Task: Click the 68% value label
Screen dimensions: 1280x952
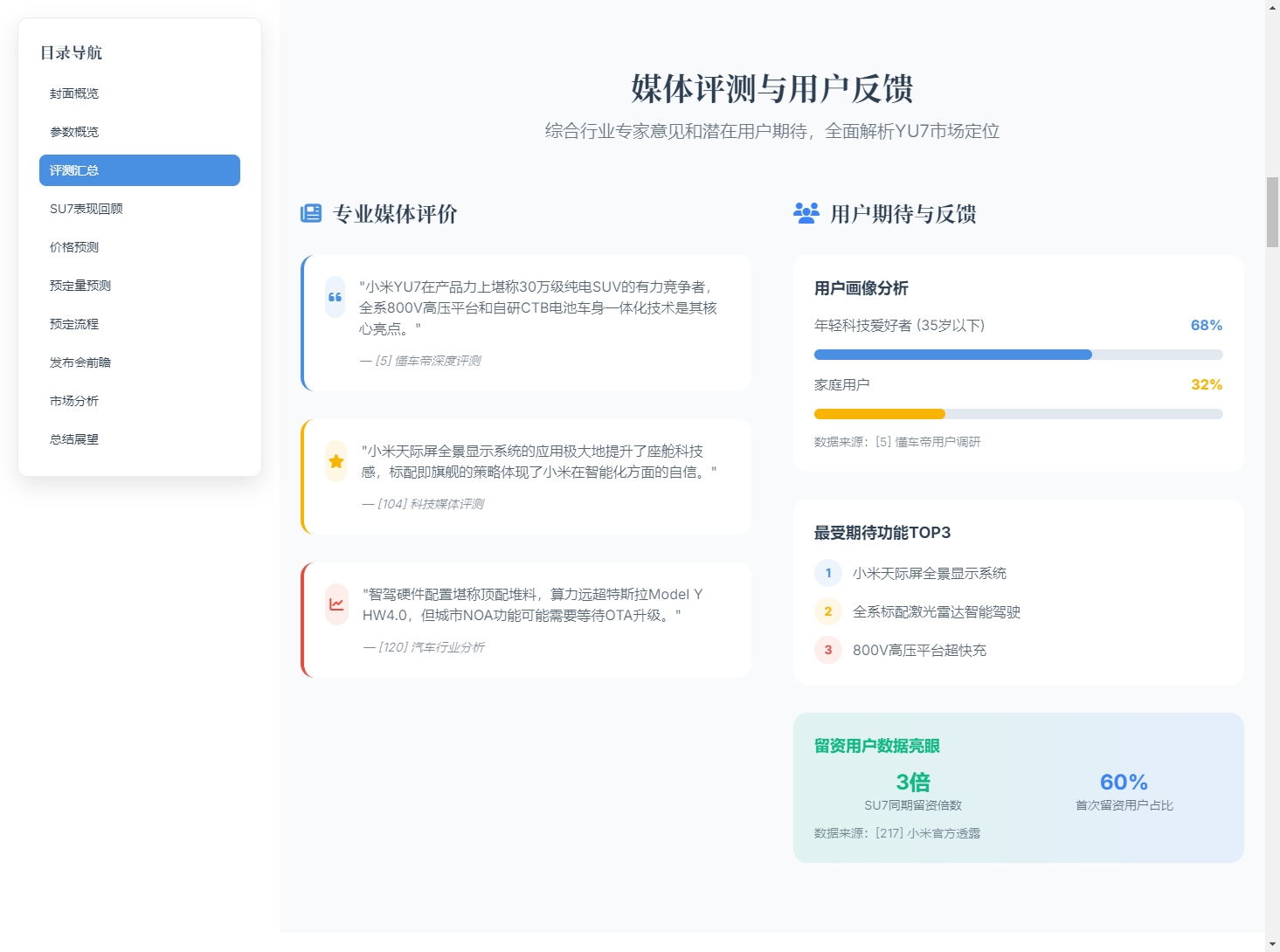Action: click(1207, 325)
